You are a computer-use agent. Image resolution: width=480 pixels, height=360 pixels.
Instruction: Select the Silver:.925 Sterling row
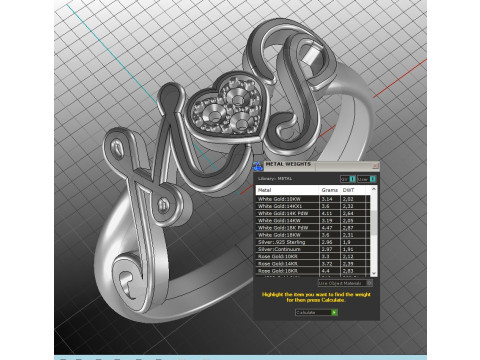tap(313, 242)
